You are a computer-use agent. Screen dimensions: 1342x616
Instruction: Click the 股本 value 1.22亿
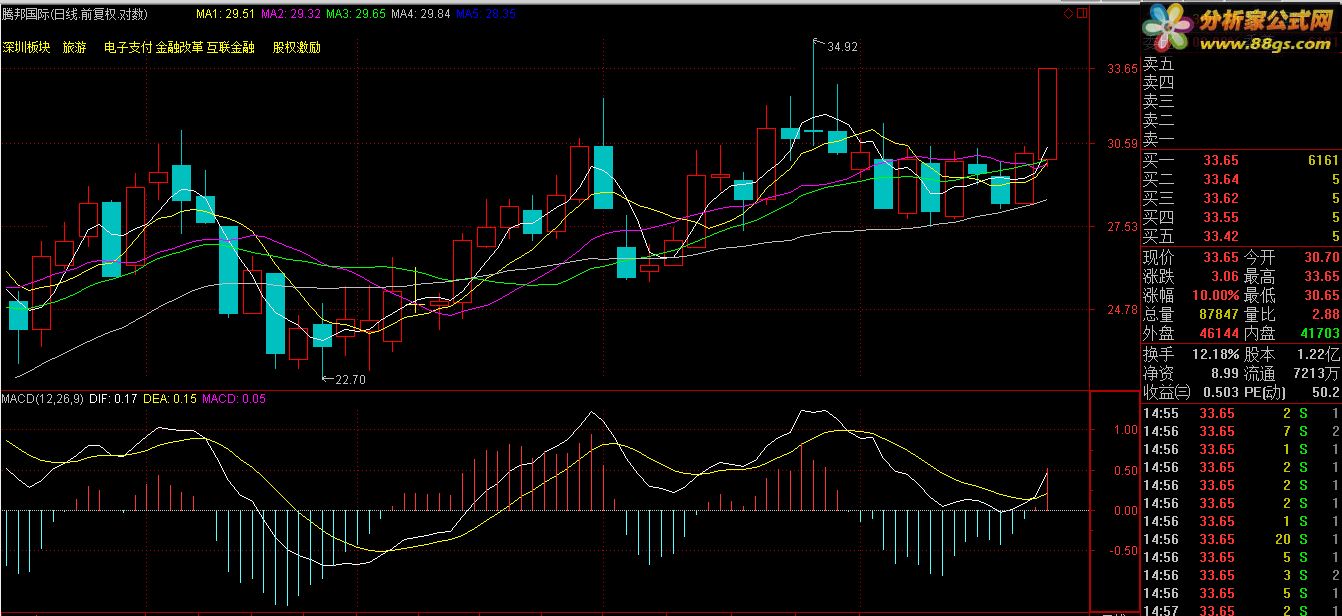[x=1320, y=355]
